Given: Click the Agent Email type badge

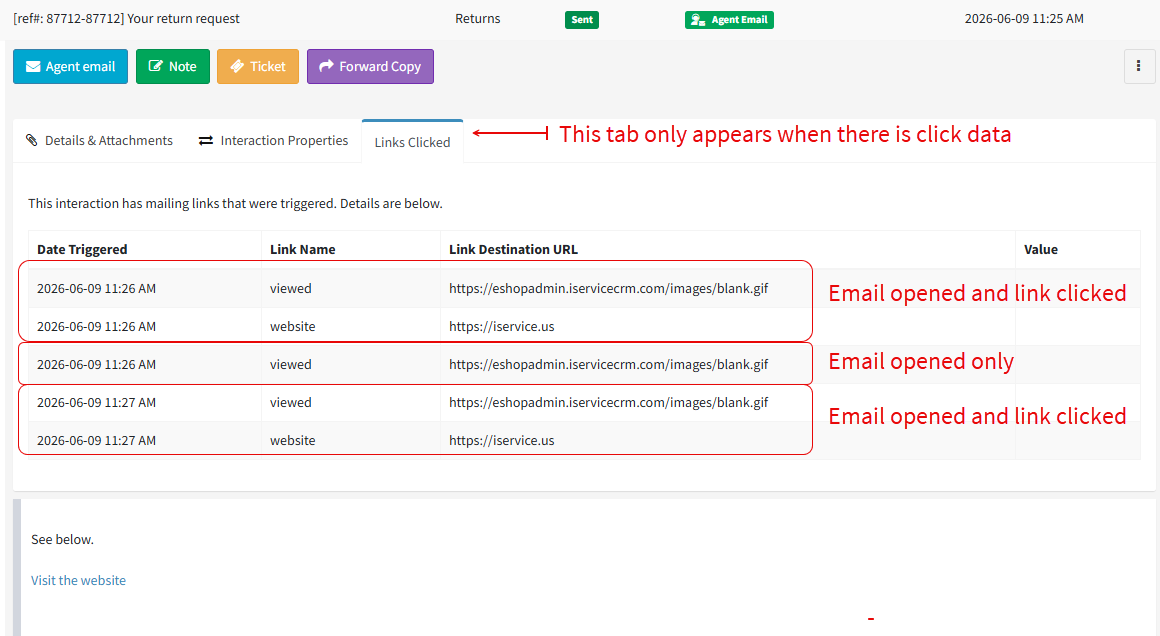Looking at the screenshot, I should point(729,20).
